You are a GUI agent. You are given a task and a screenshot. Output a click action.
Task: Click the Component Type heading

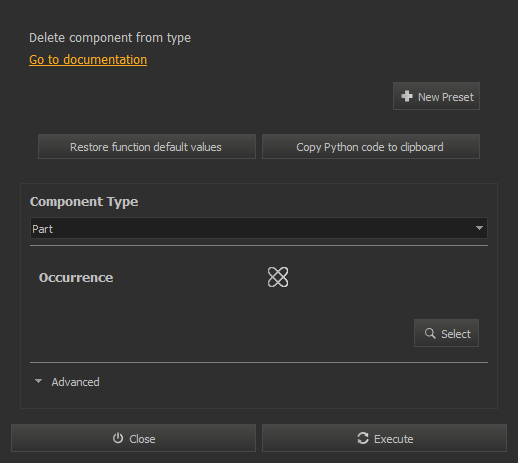click(84, 202)
